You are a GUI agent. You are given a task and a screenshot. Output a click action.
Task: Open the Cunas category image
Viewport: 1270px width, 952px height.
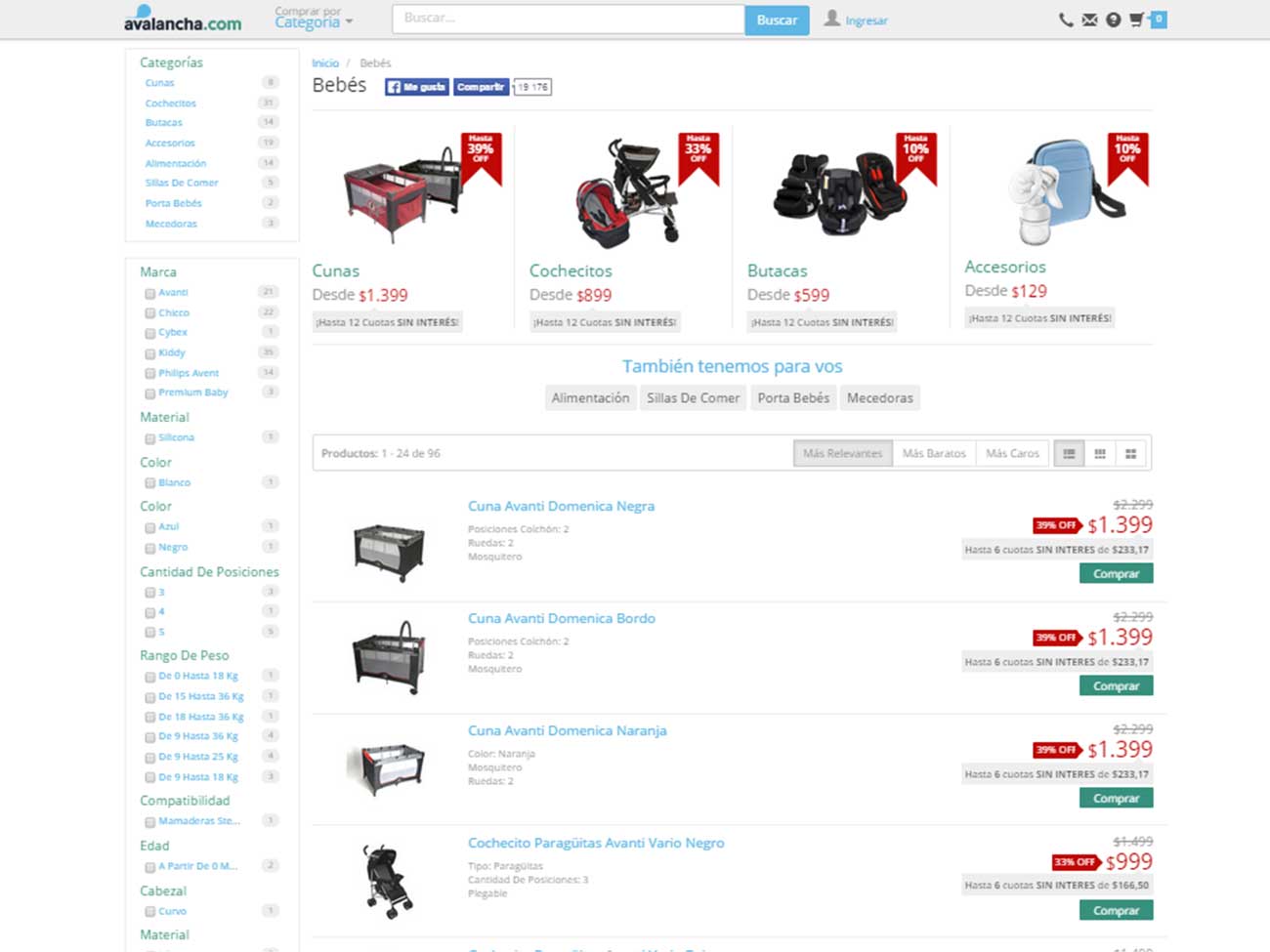(x=402, y=195)
